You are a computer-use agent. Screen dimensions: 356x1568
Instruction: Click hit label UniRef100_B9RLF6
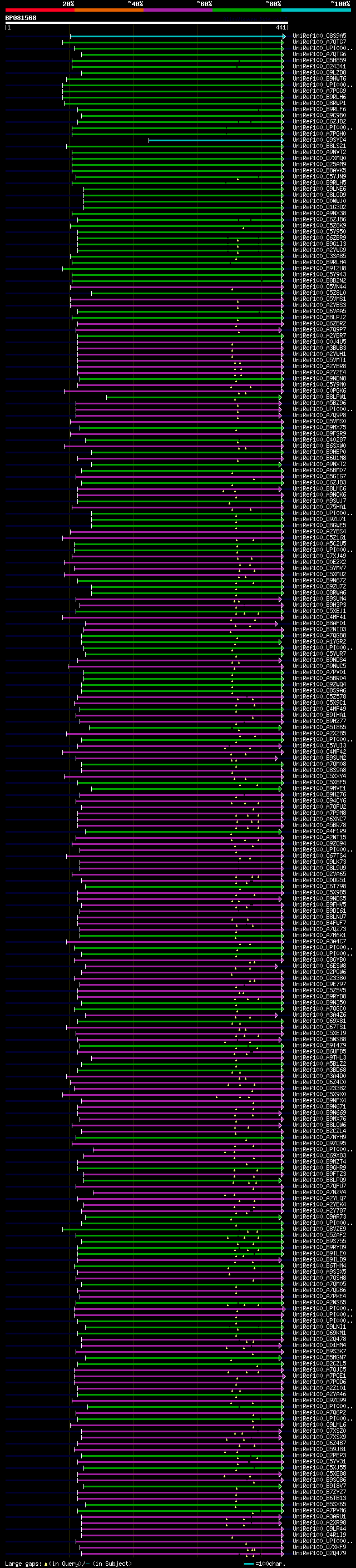(319, 109)
